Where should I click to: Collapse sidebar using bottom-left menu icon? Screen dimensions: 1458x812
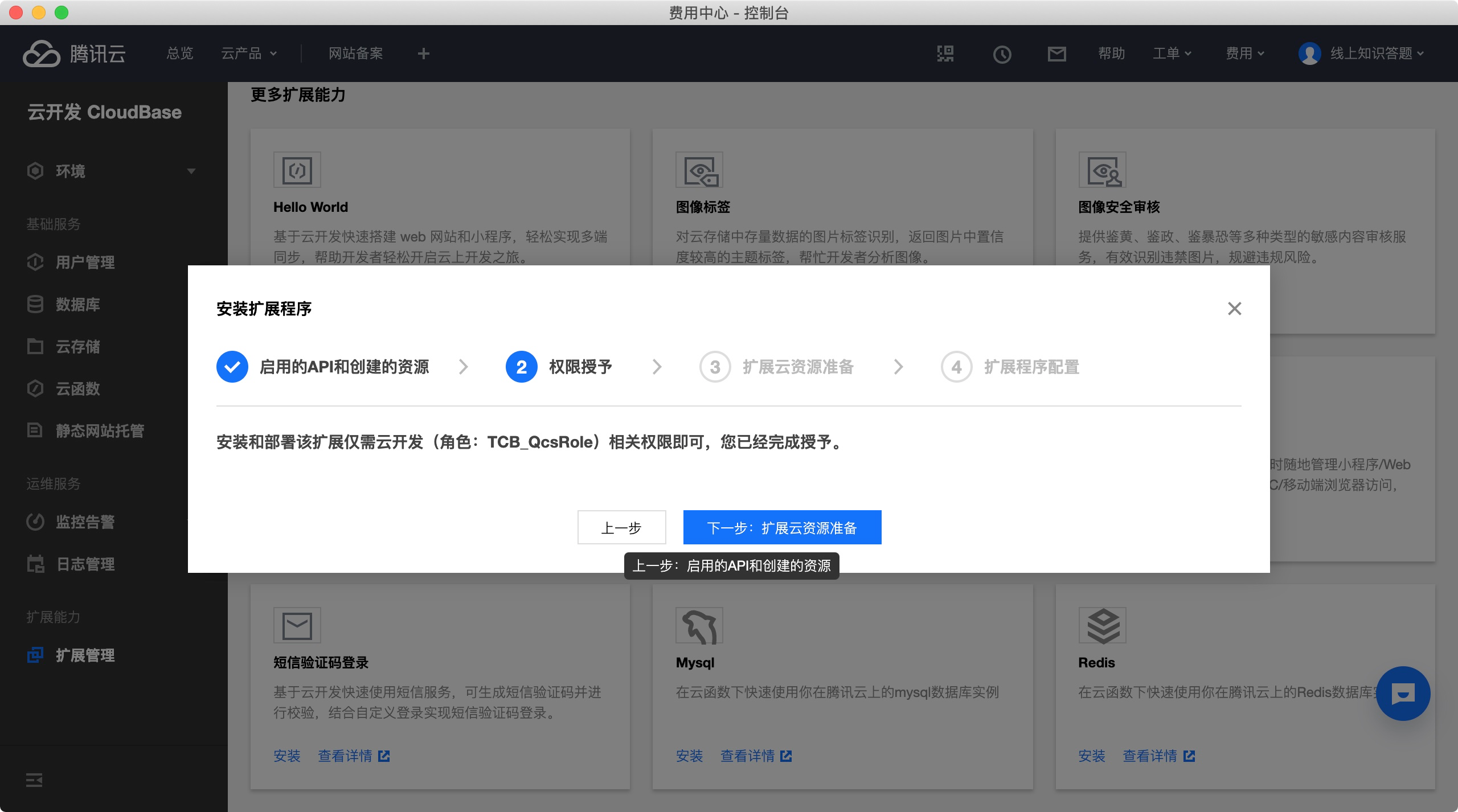pos(34,780)
